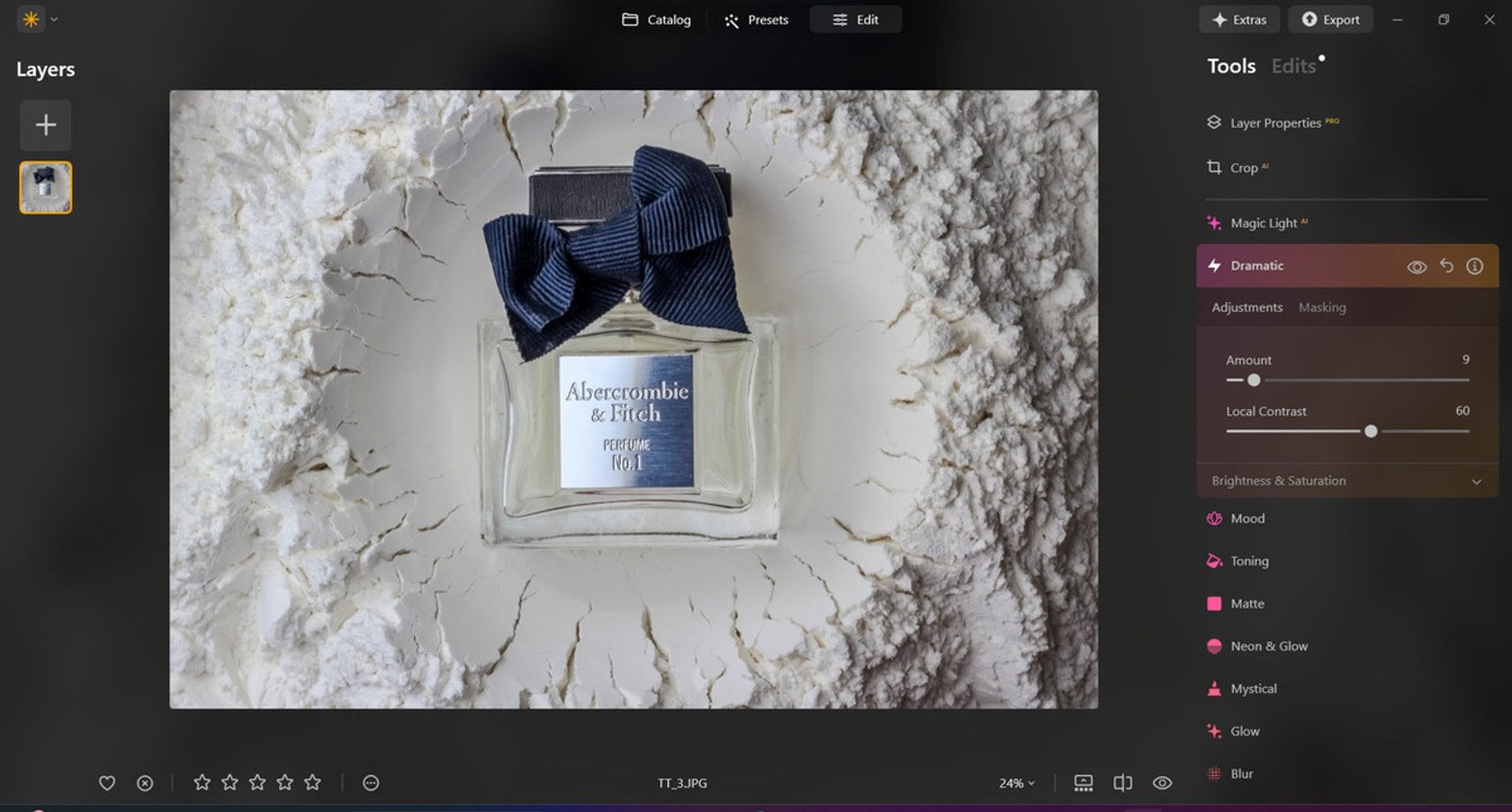Viewport: 1512px width, 812px height.
Task: Open the Crop tool
Action: pyautogui.click(x=1244, y=167)
